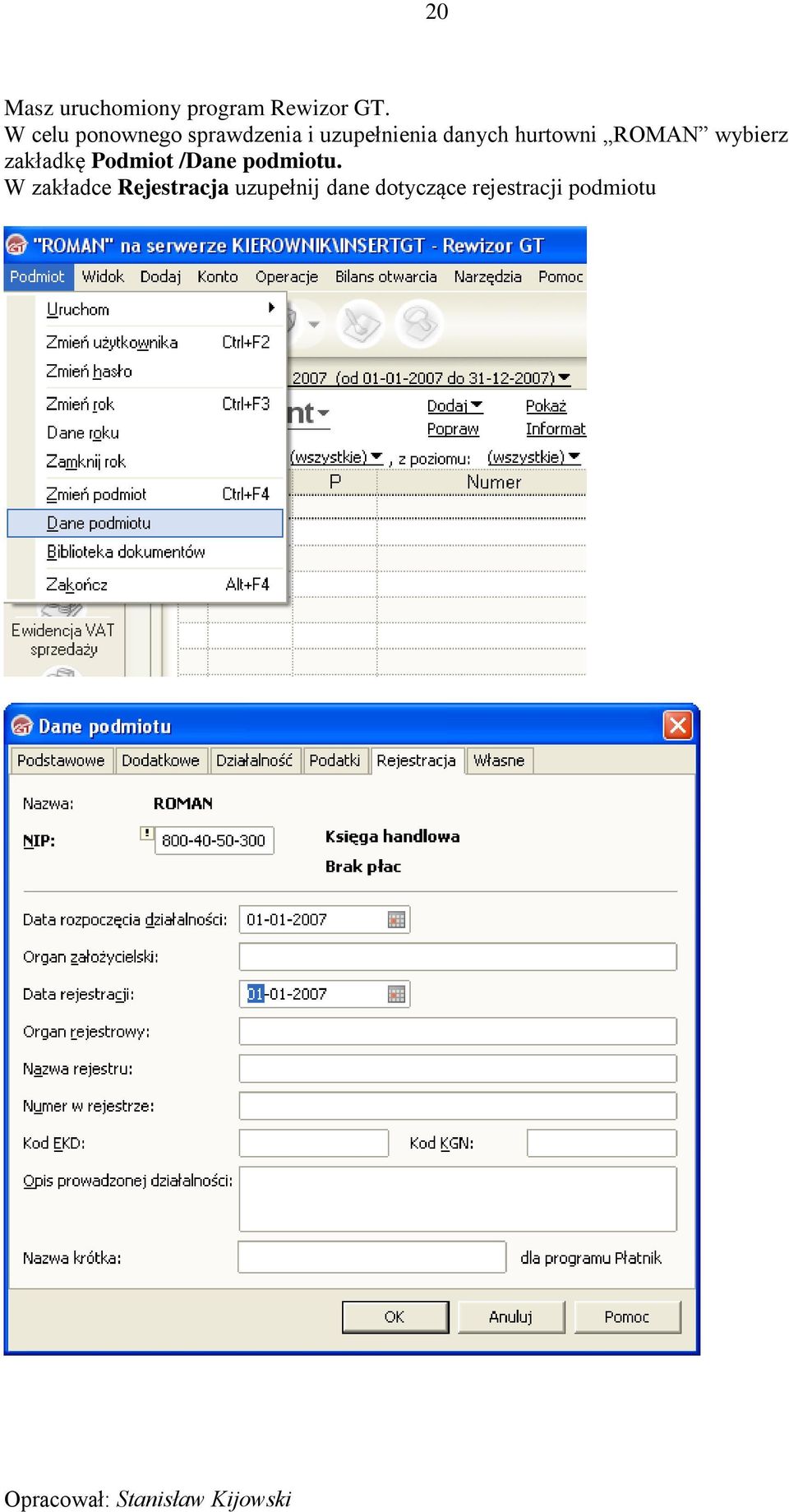Expand the Uruchom submenu arrow
This screenshot has width=789, height=1512.
(x=271, y=308)
